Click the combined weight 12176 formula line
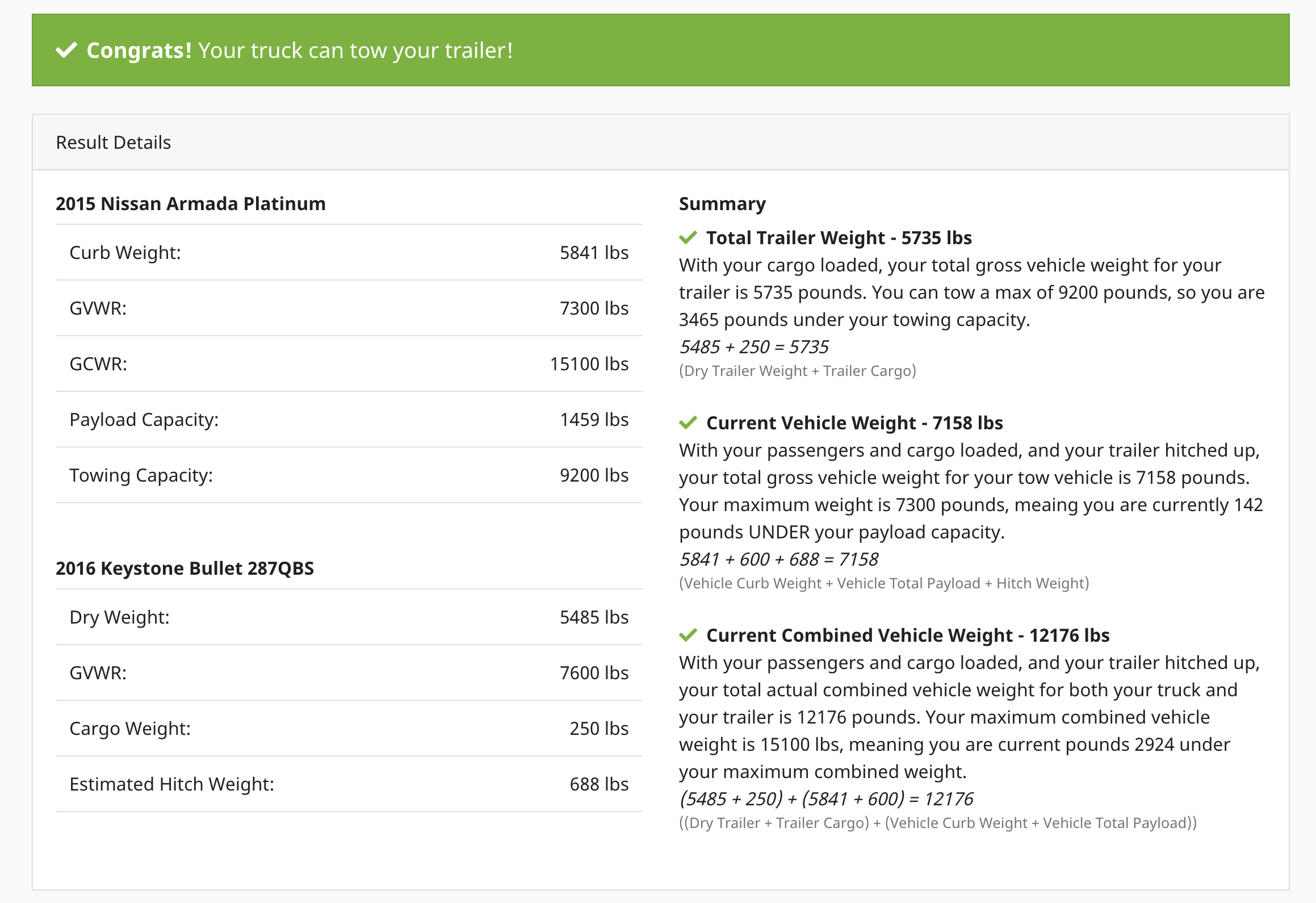 [x=826, y=799]
